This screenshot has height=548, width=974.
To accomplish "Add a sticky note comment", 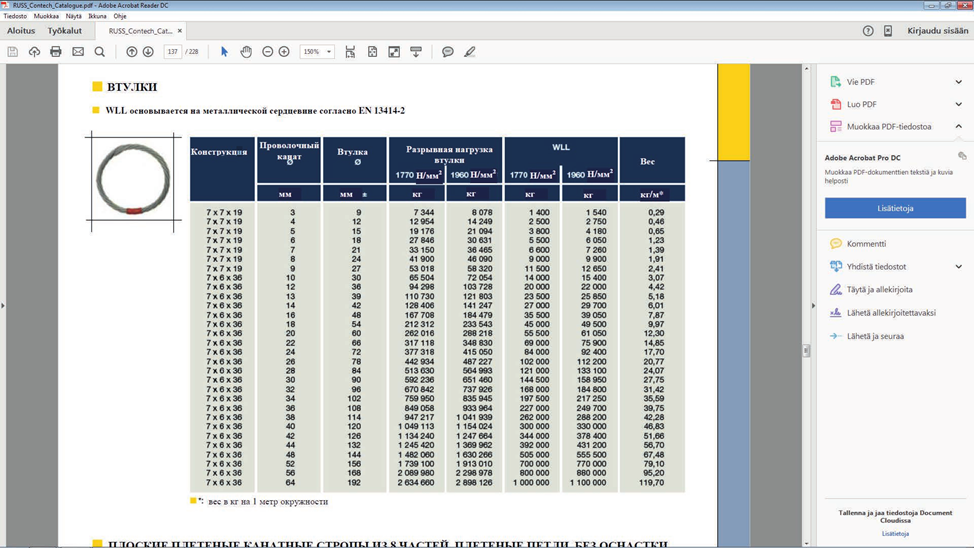I will click(448, 52).
